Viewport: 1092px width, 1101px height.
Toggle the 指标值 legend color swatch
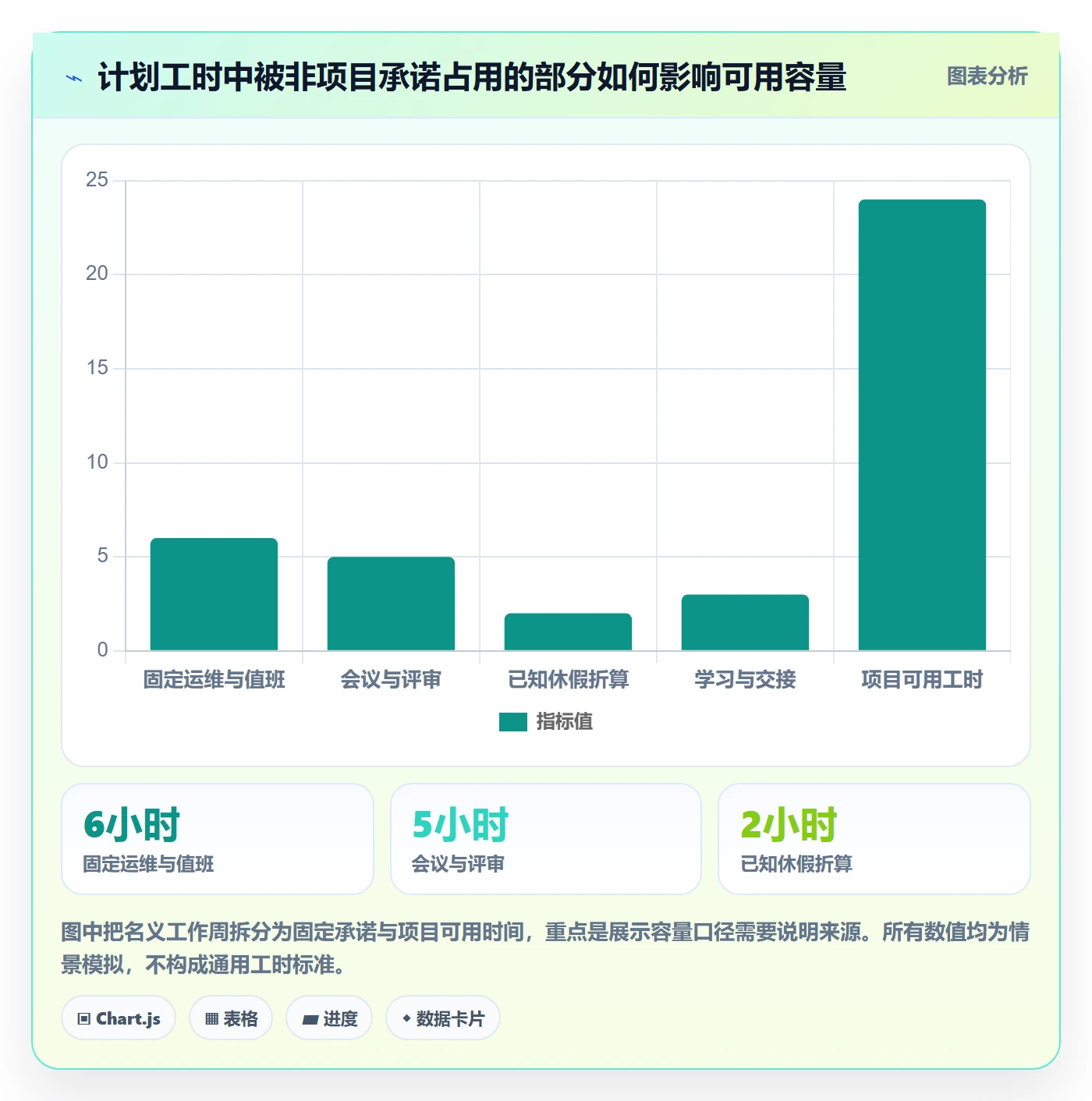(513, 722)
